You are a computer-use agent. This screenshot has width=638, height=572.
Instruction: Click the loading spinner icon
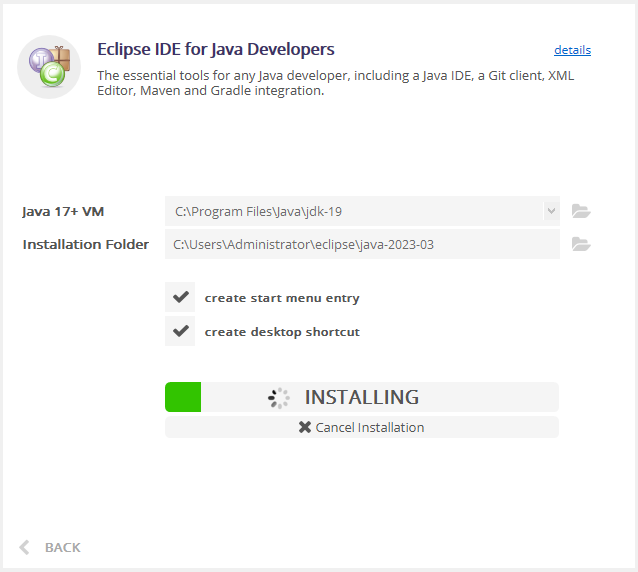(x=279, y=398)
